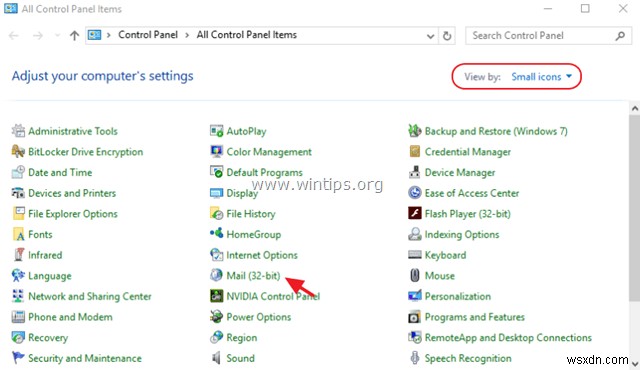Open the Internet Options link

262,255
